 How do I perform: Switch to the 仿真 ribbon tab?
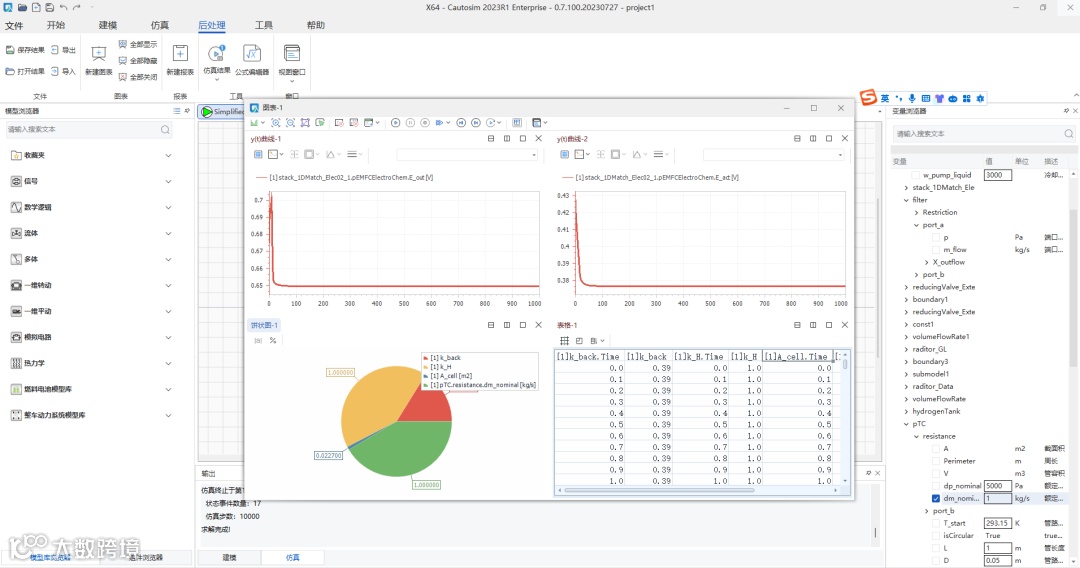pos(160,25)
